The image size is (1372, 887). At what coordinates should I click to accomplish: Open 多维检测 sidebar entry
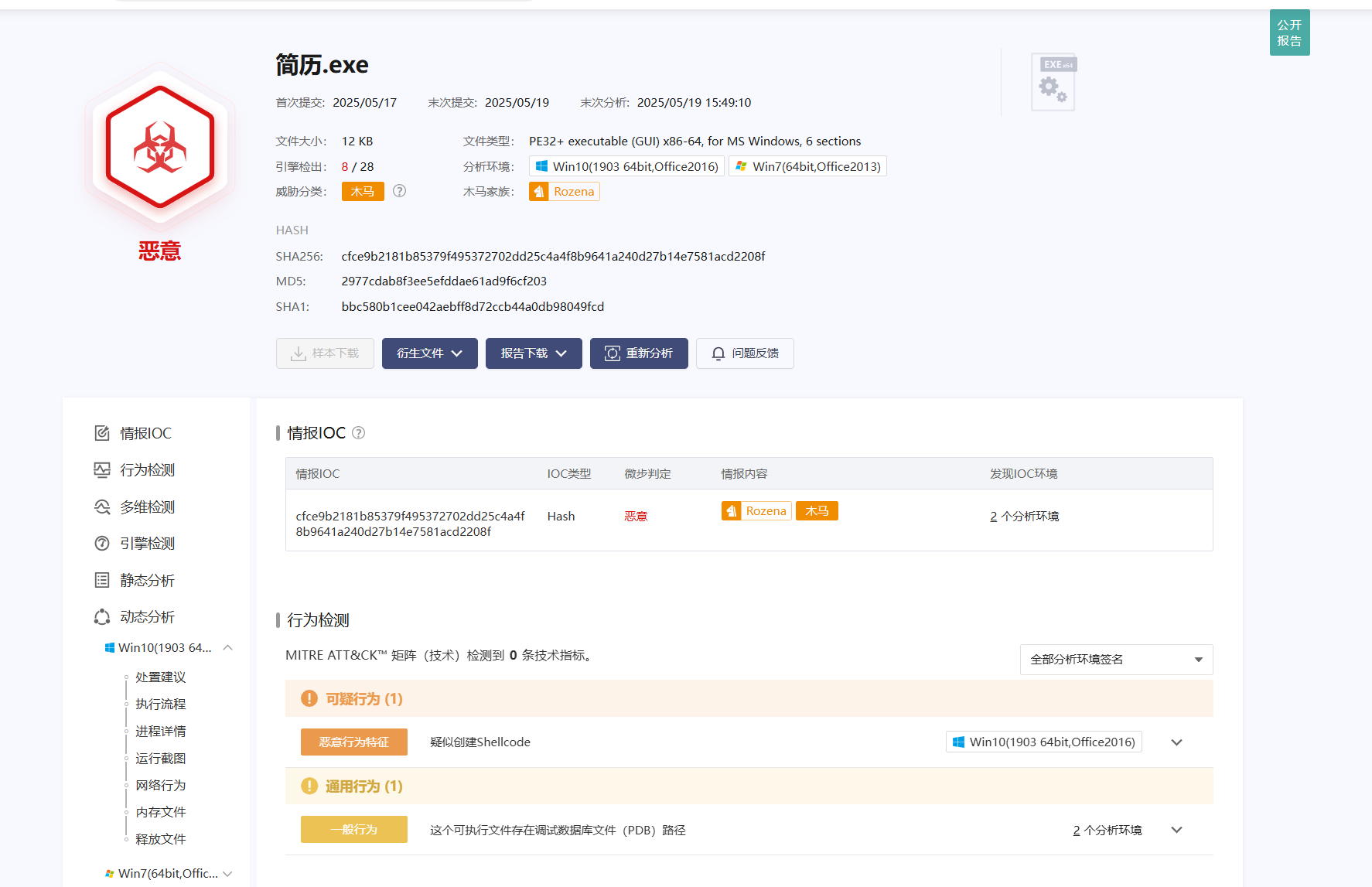pyautogui.click(x=147, y=507)
